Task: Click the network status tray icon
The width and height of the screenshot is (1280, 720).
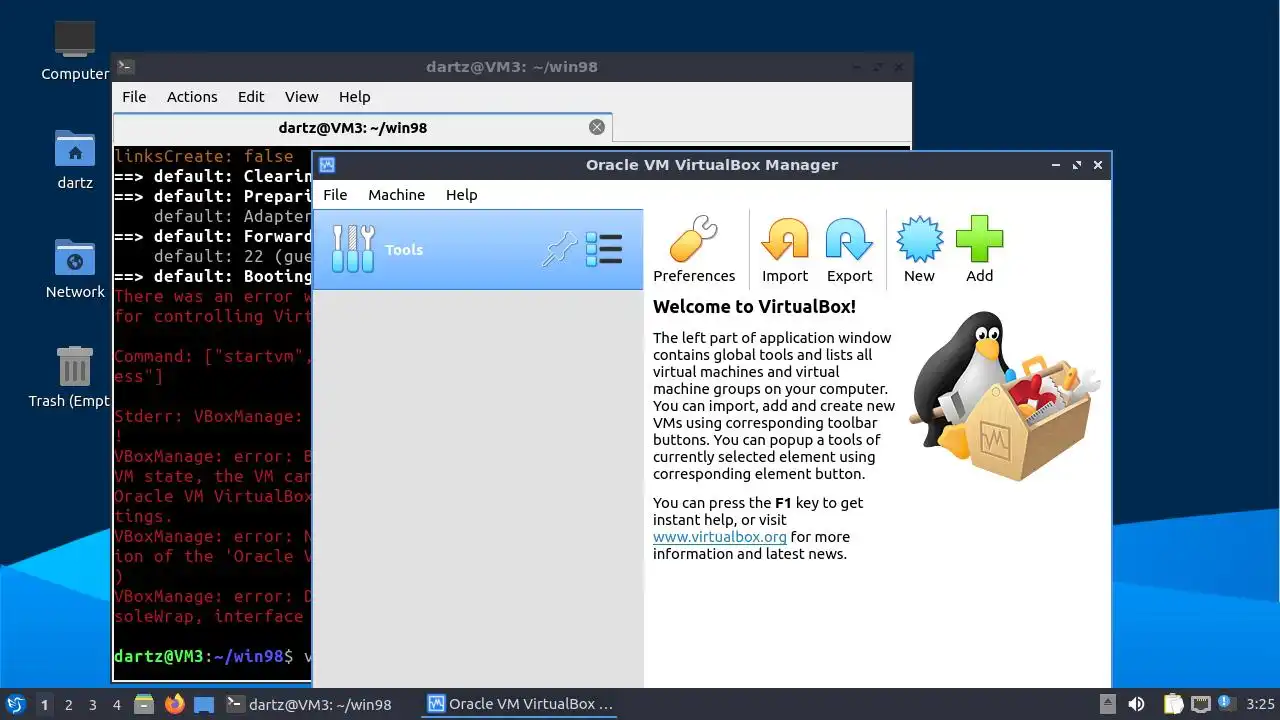Action: click(1200, 705)
